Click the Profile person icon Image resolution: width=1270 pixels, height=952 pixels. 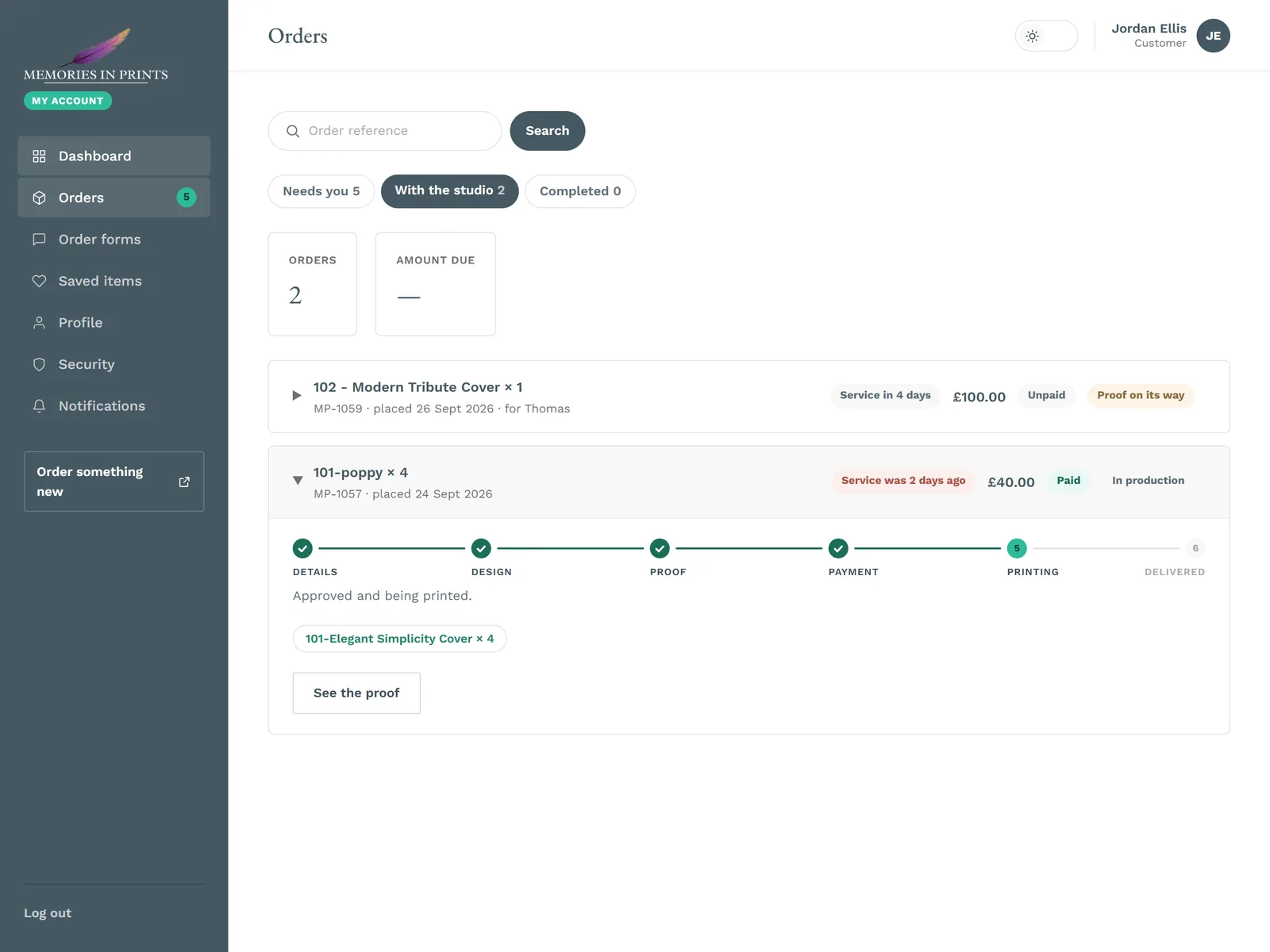[39, 323]
